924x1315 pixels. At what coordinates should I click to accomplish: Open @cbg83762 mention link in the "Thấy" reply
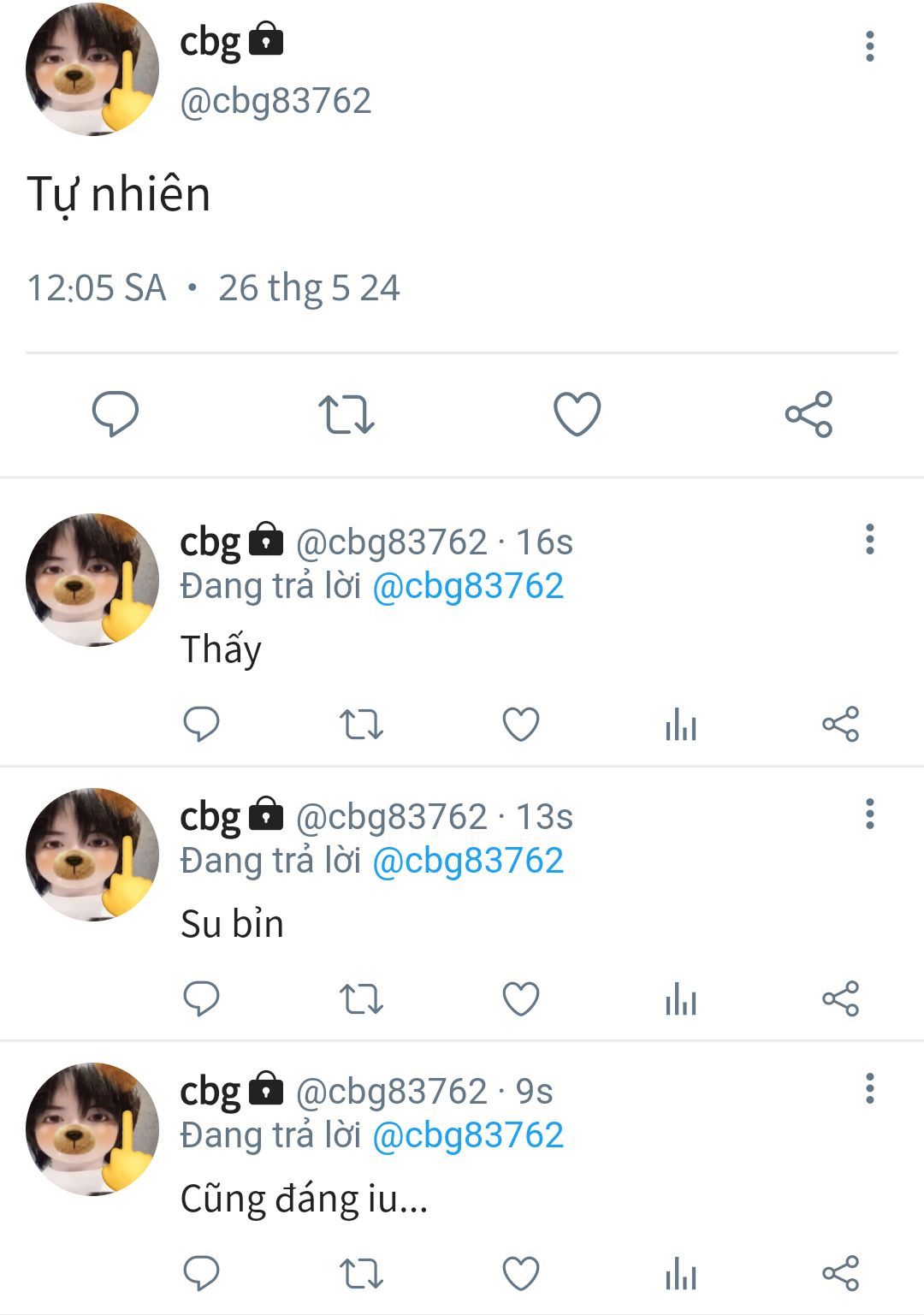[468, 587]
